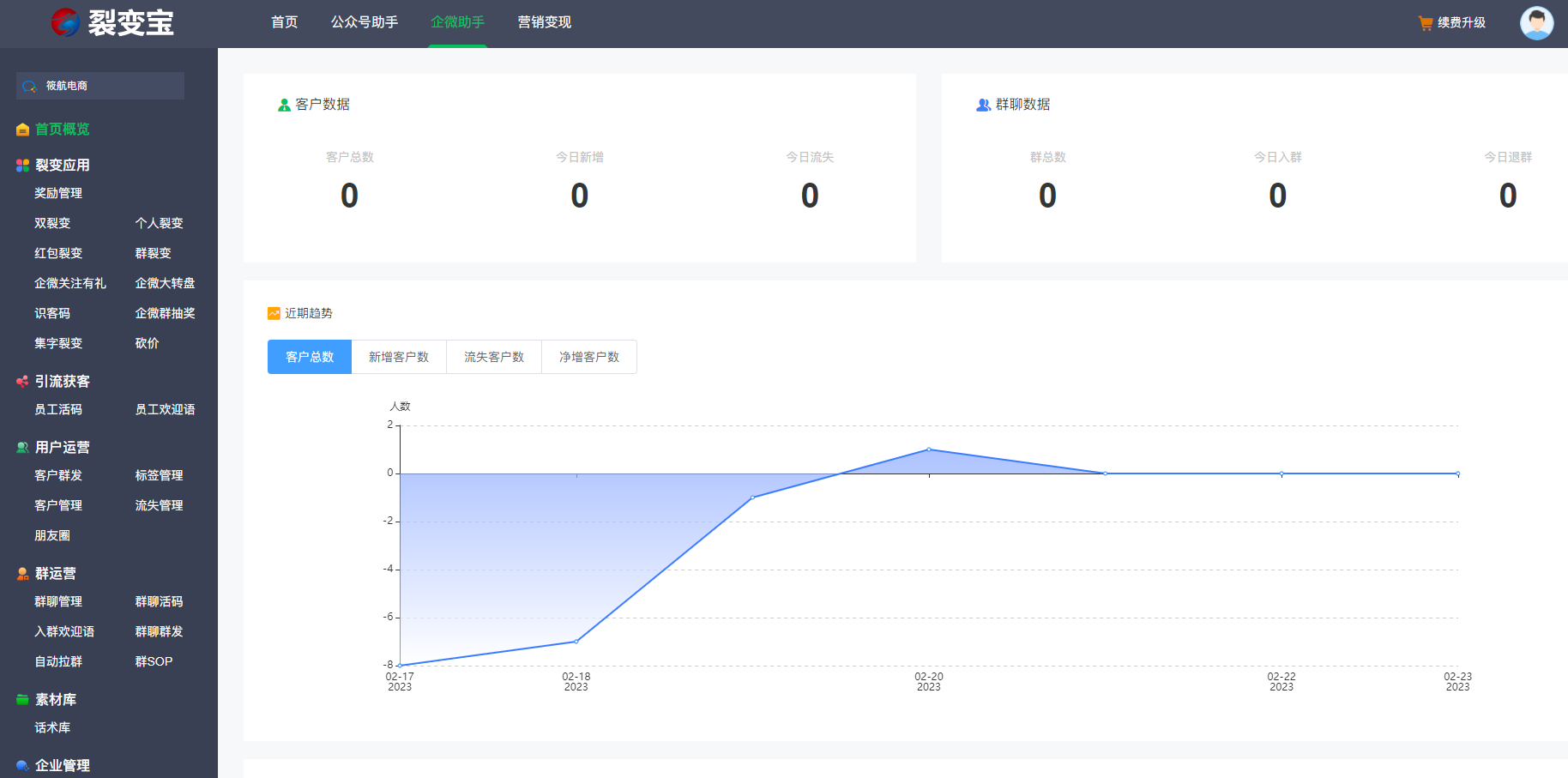This screenshot has width=1568, height=778.
Task: Click the user icon beside 用户运营
Action: [x=23, y=448]
